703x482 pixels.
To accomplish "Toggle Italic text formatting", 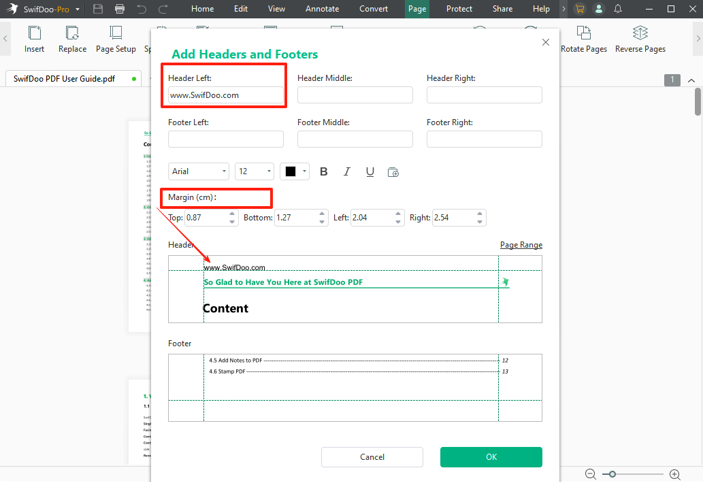I will coord(347,172).
